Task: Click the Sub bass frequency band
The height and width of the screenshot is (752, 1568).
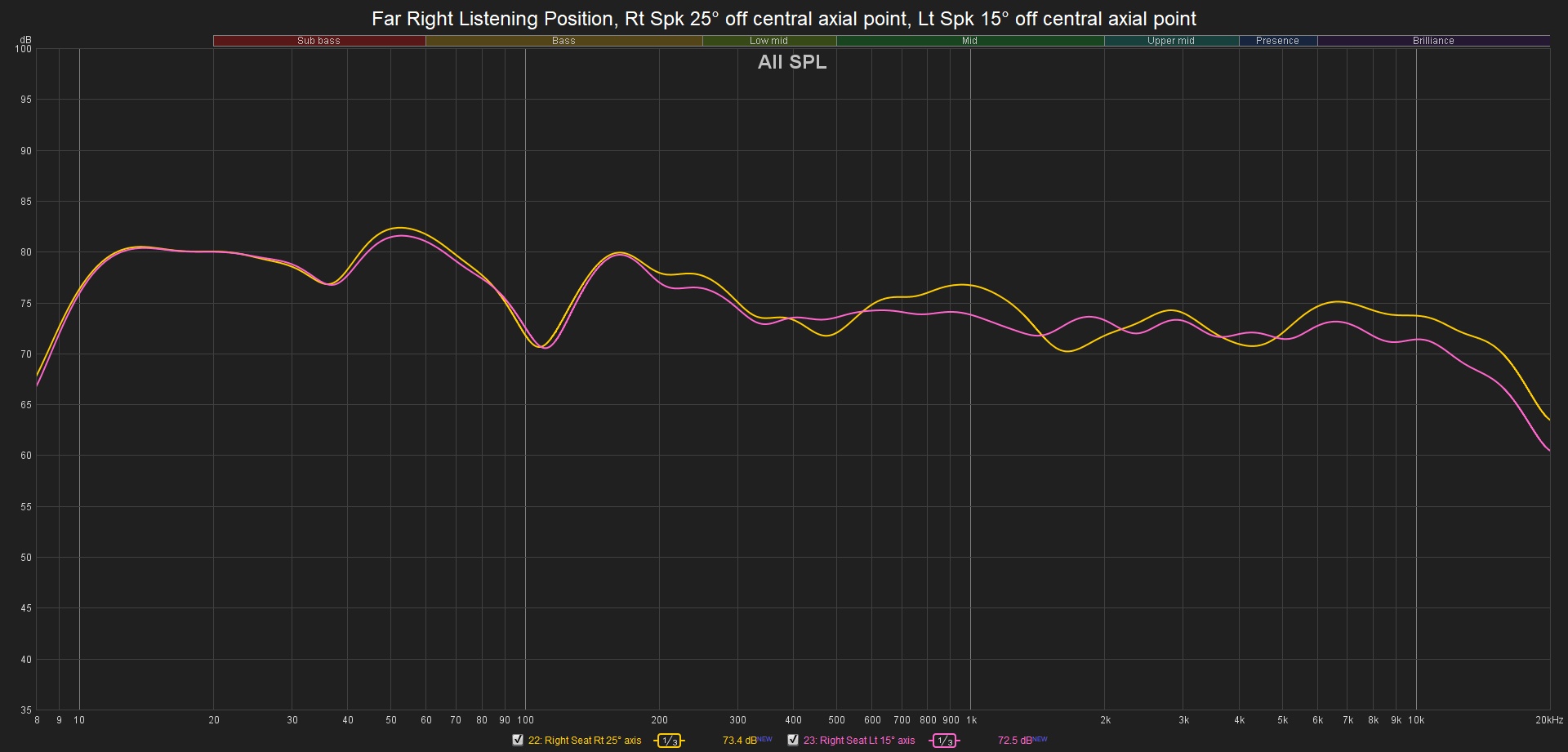Action: coord(319,41)
